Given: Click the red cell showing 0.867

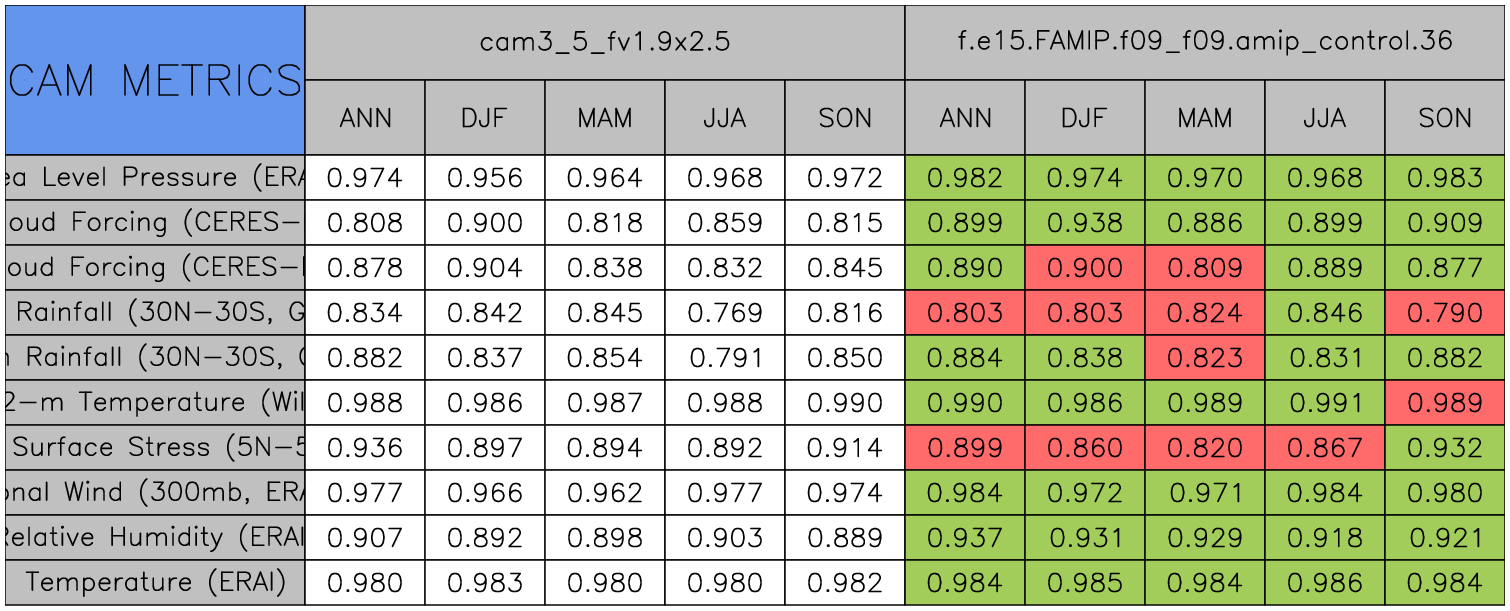Looking at the screenshot, I should click(x=1324, y=448).
